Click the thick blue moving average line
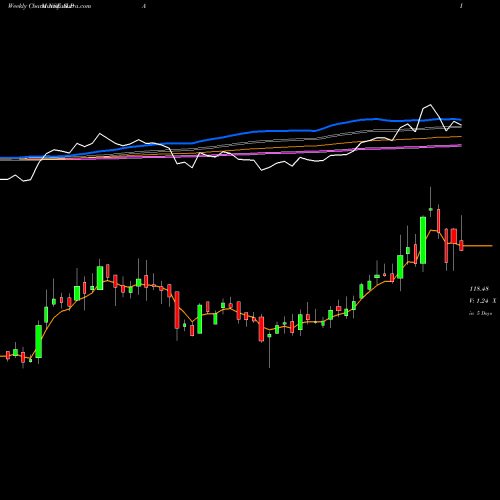This screenshot has width=500, height=500. click(x=253, y=132)
